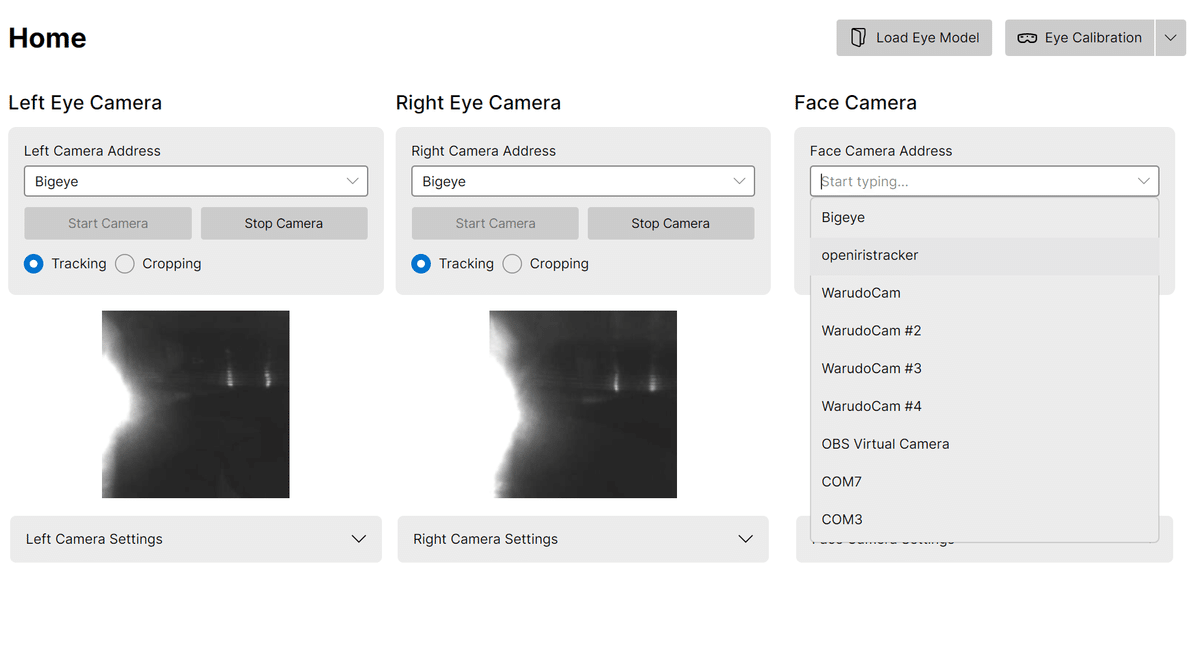
Task: Select Cropping mode for left eye
Action: click(125, 264)
